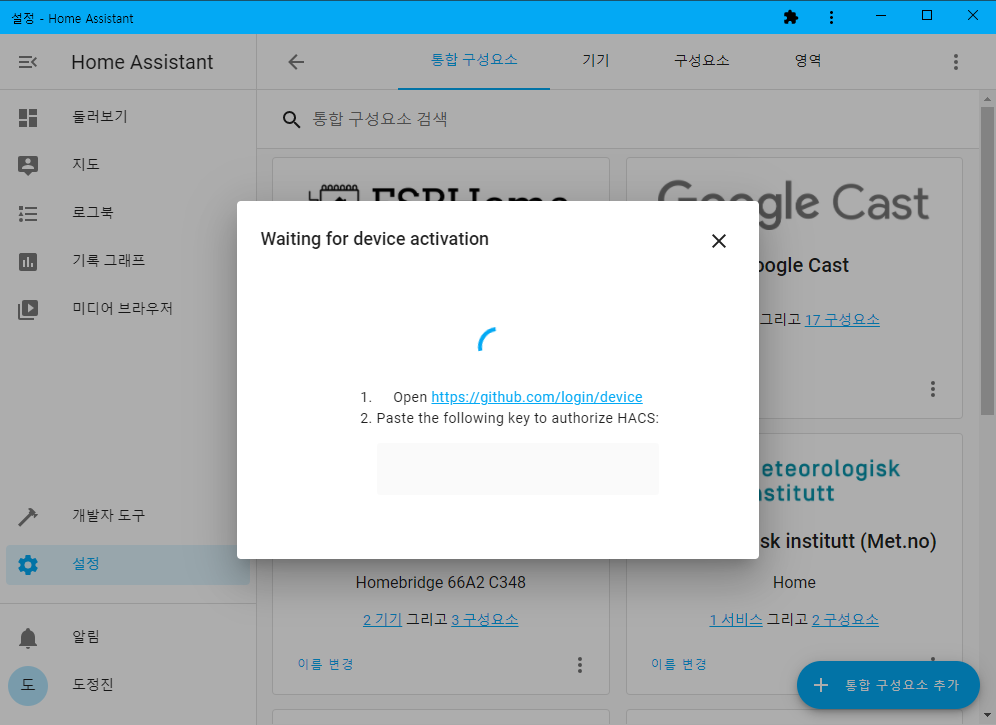Maximize the Home Assistant window
The height and width of the screenshot is (725, 996).
click(927, 16)
